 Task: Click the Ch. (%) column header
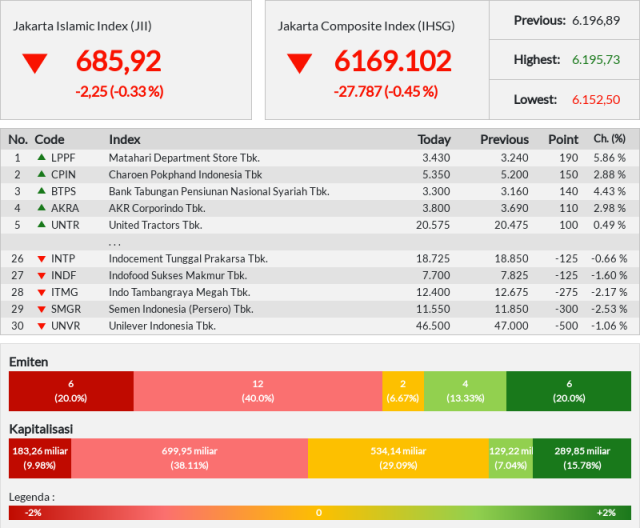pyautogui.click(x=609, y=139)
